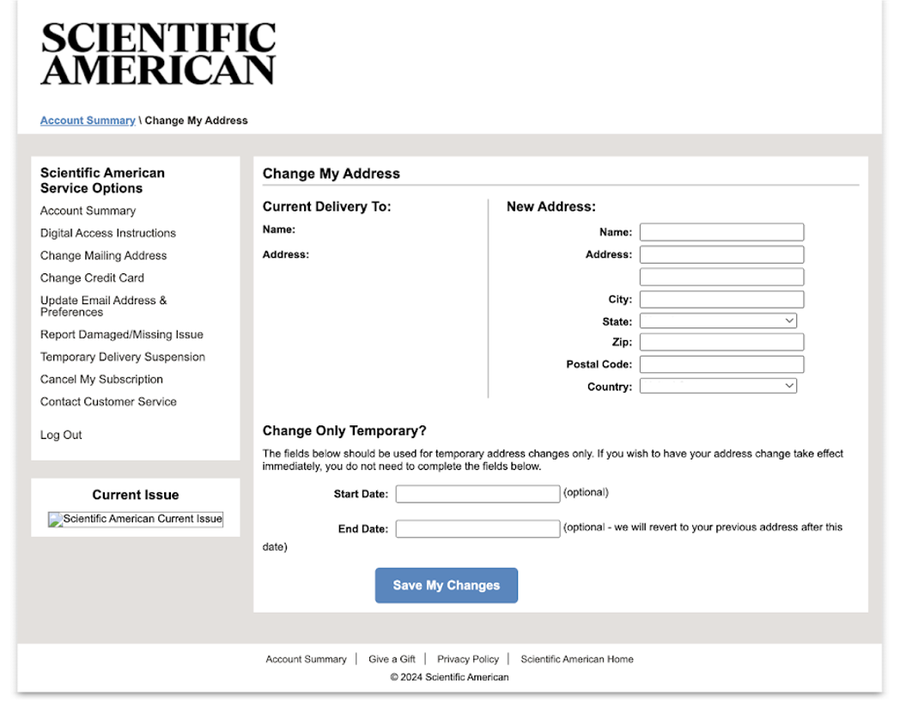Image resolution: width=900 pixels, height=708 pixels.
Task: Open the Country dropdown
Action: (x=718, y=386)
